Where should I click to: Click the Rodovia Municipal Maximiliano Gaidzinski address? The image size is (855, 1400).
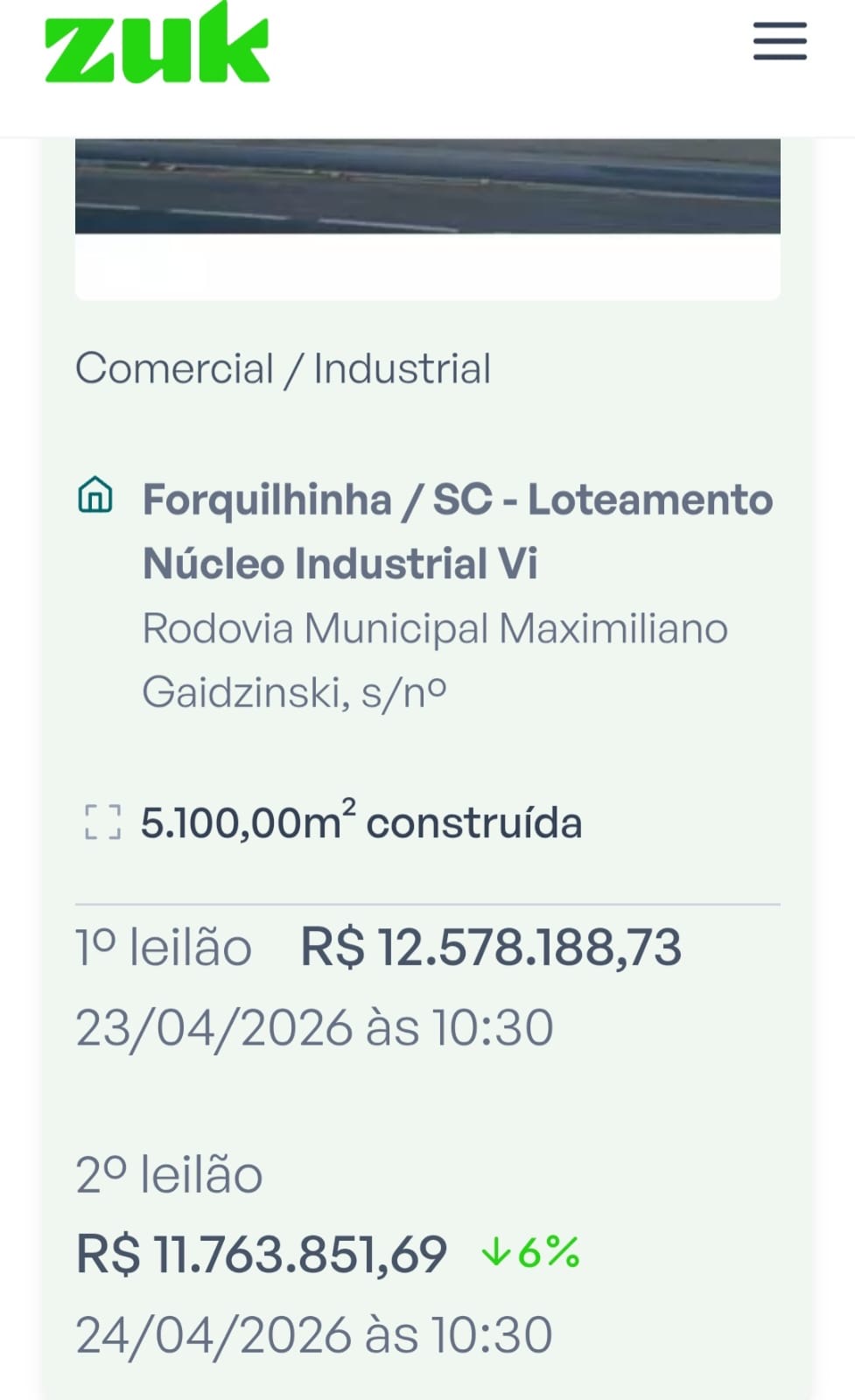tap(434, 660)
